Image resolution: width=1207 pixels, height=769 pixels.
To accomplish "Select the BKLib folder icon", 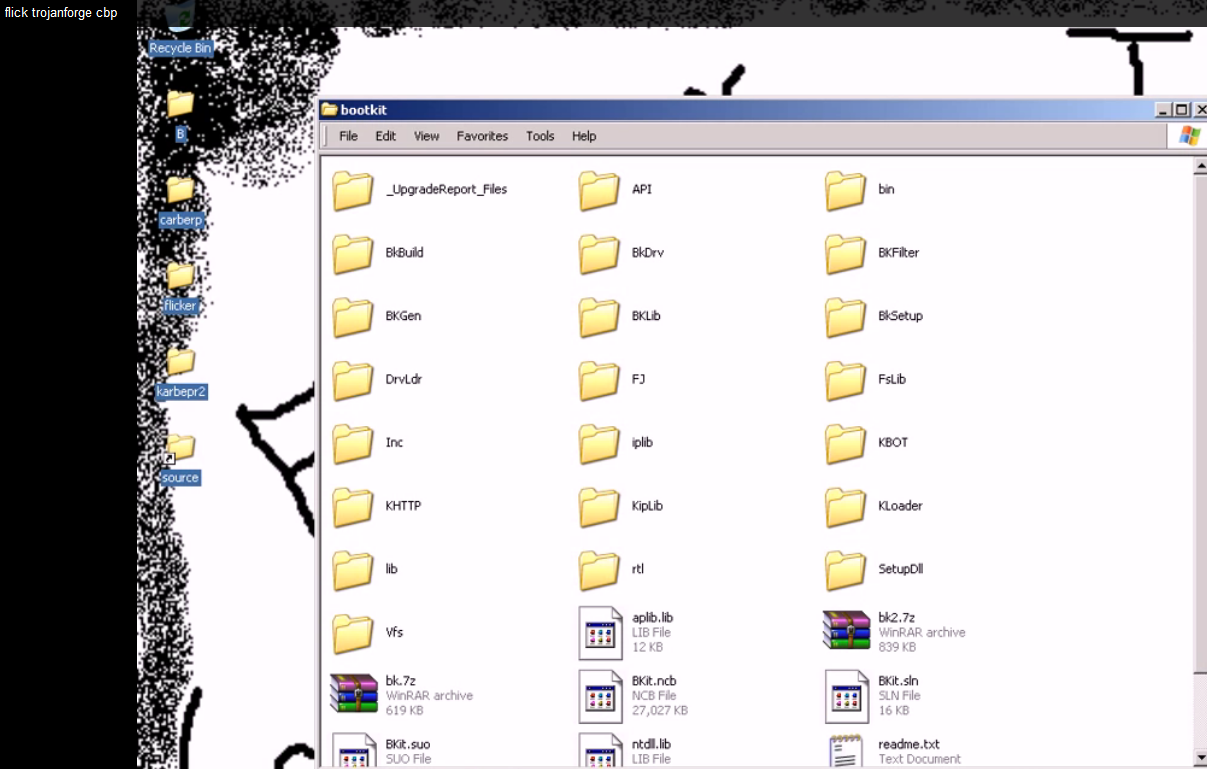I will coord(599,316).
